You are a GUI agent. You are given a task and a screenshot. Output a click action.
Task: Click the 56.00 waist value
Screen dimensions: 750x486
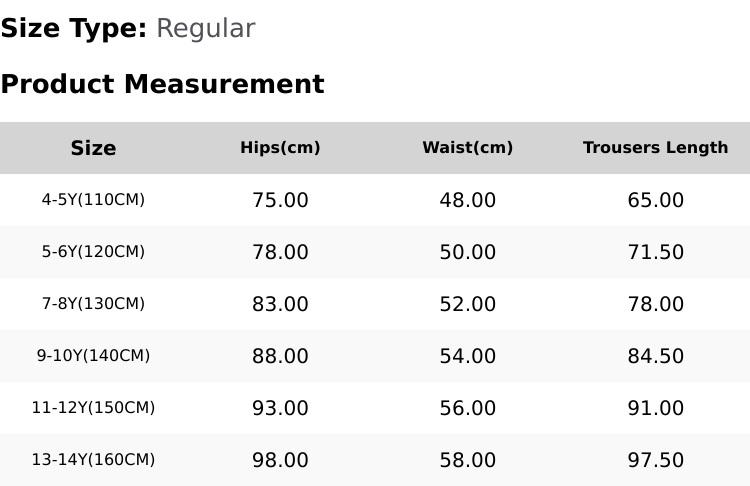[x=467, y=408]
